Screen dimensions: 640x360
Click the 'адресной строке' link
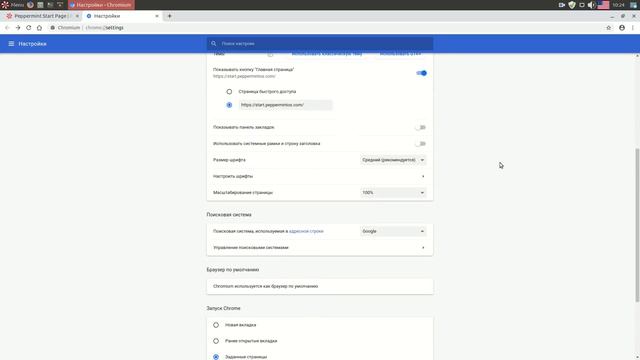click(306, 231)
